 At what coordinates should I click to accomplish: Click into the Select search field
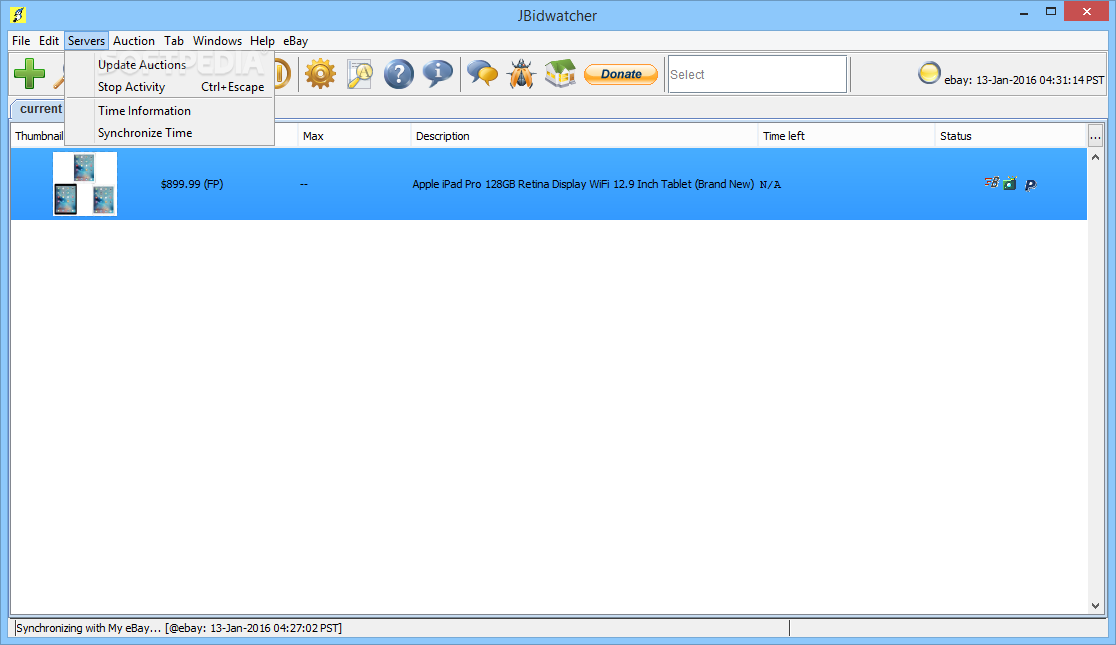(757, 74)
